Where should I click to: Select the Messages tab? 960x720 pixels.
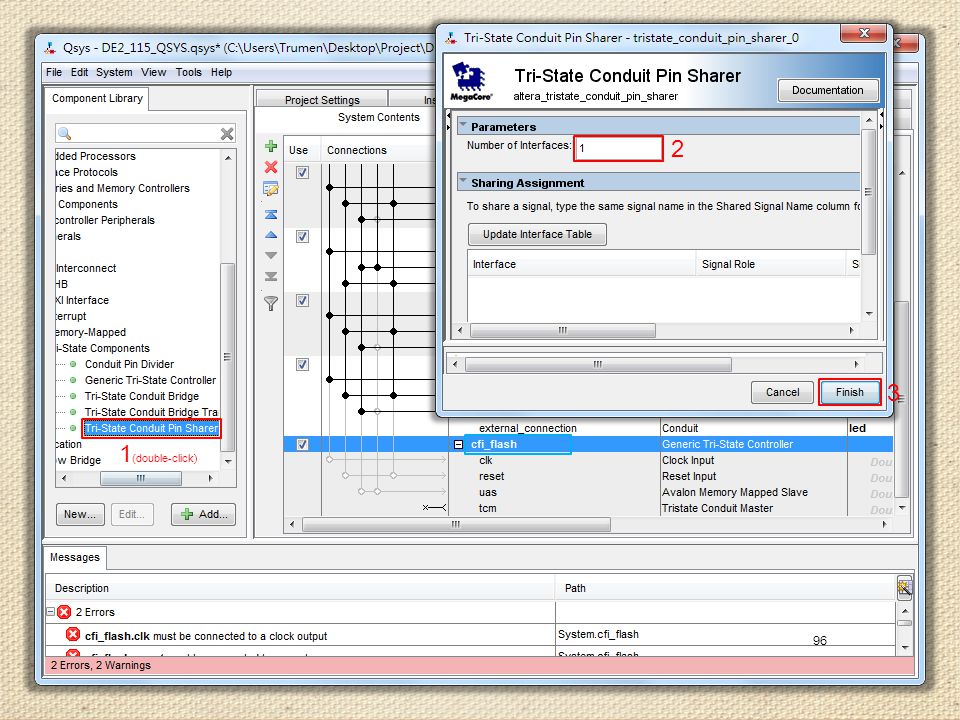(x=75, y=557)
